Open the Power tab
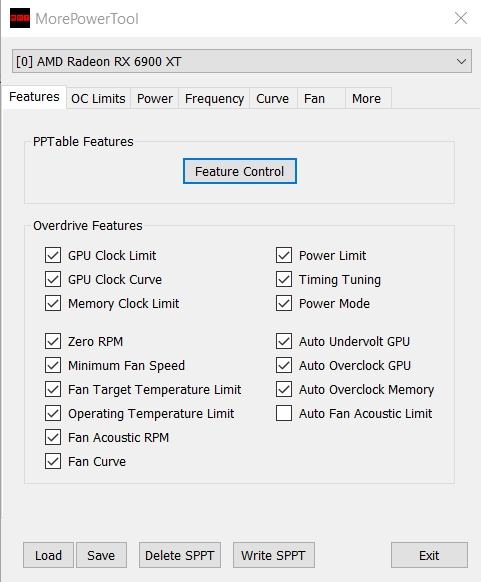 click(155, 99)
